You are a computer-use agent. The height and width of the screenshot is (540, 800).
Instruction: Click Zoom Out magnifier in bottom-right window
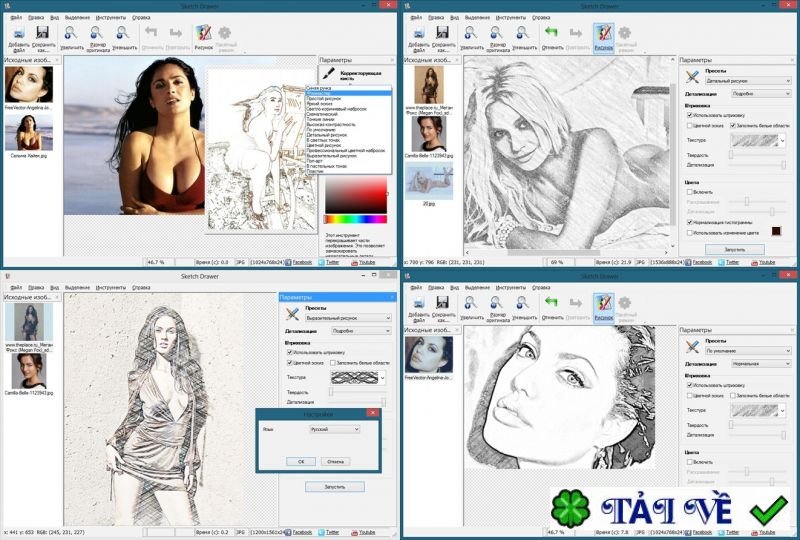(522, 303)
